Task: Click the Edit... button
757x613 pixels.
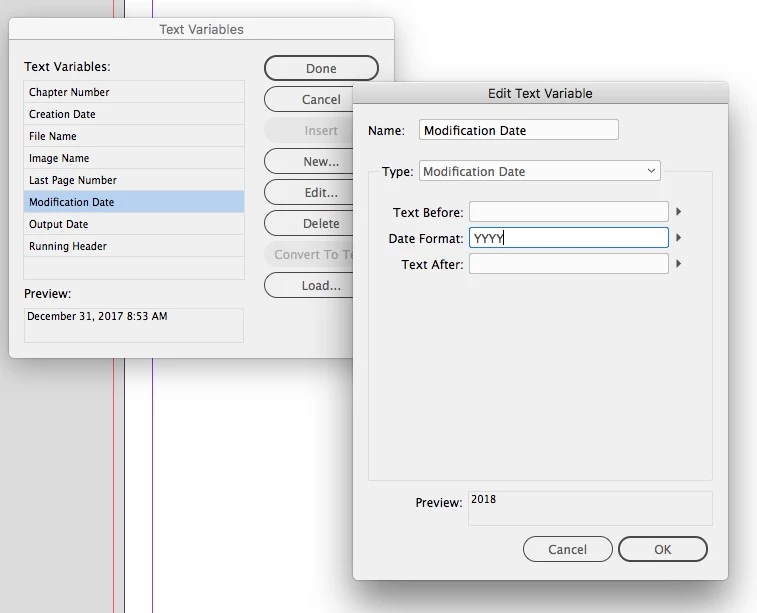Action: (309, 193)
